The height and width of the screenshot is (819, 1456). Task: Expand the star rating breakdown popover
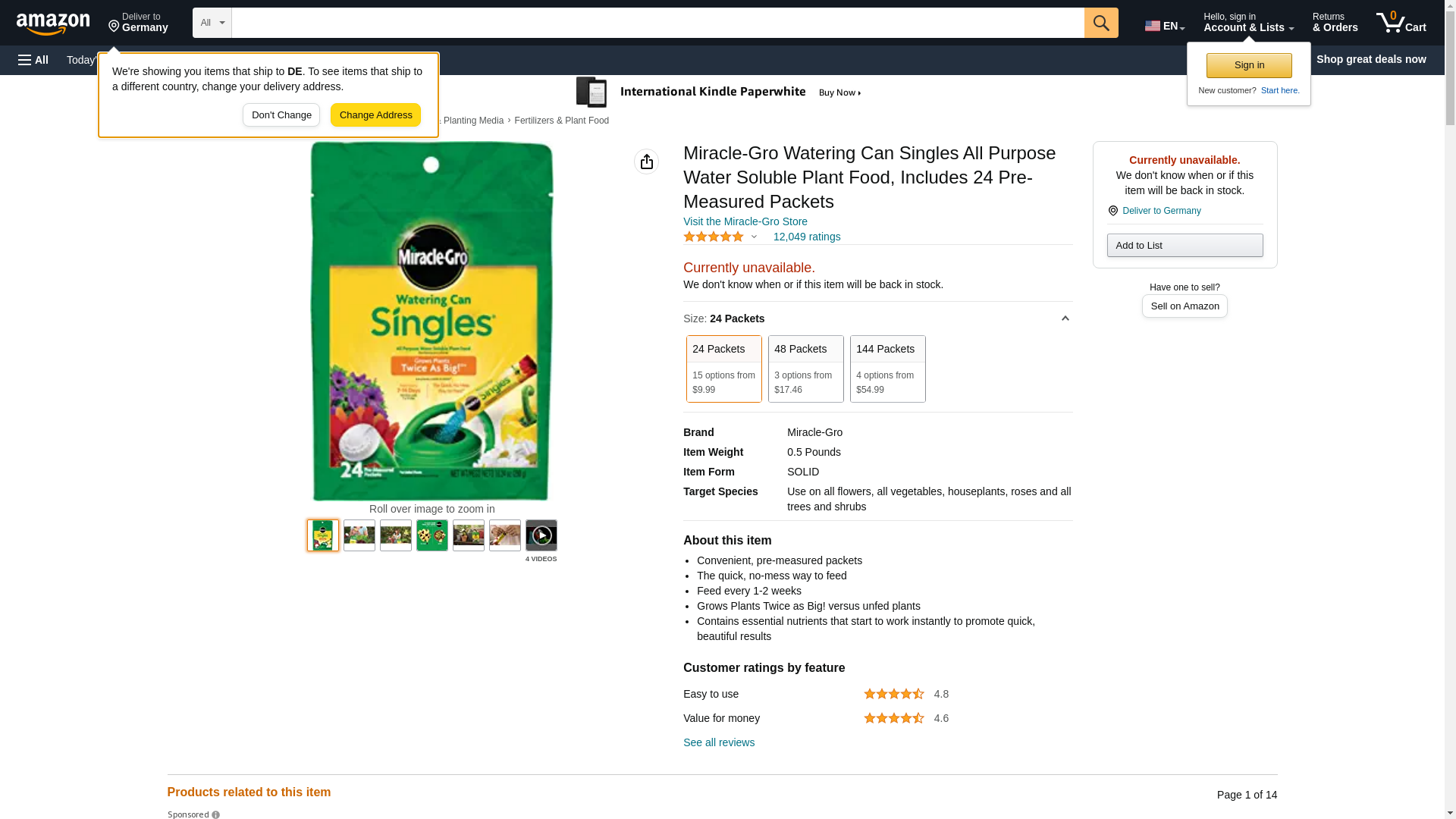coord(754,237)
